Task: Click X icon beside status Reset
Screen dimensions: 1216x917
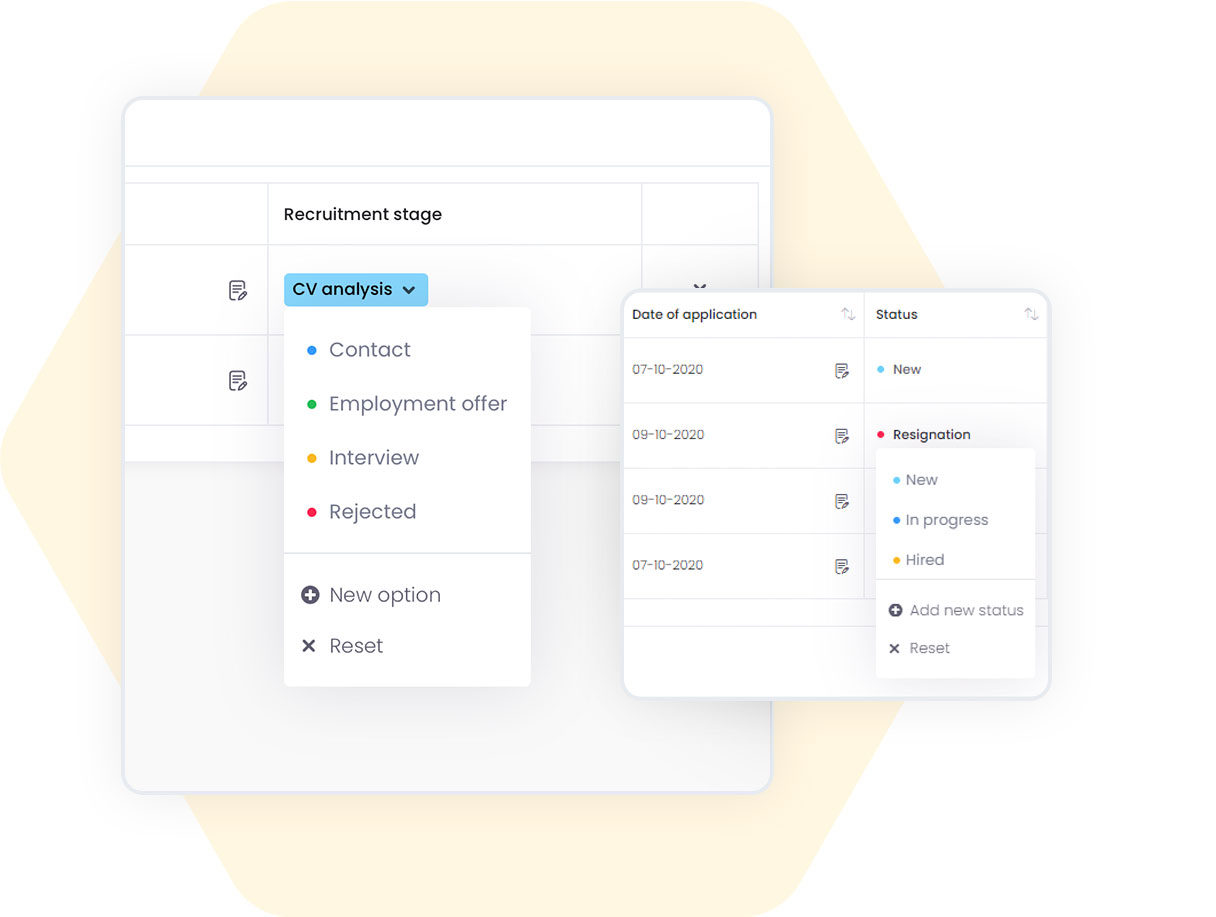Action: [894, 649]
